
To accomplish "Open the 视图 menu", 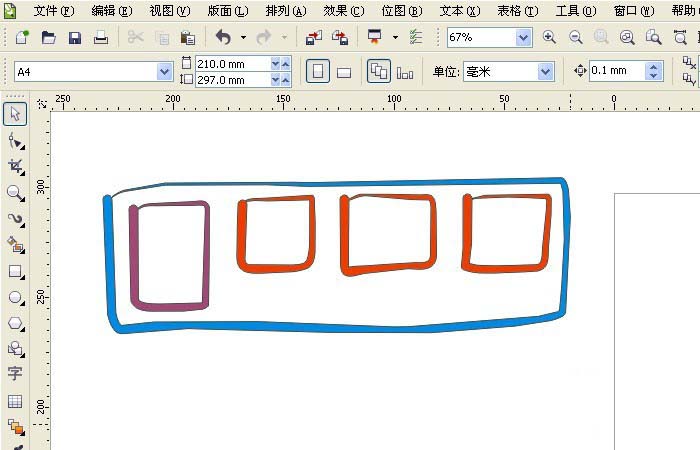I will pyautogui.click(x=170, y=11).
